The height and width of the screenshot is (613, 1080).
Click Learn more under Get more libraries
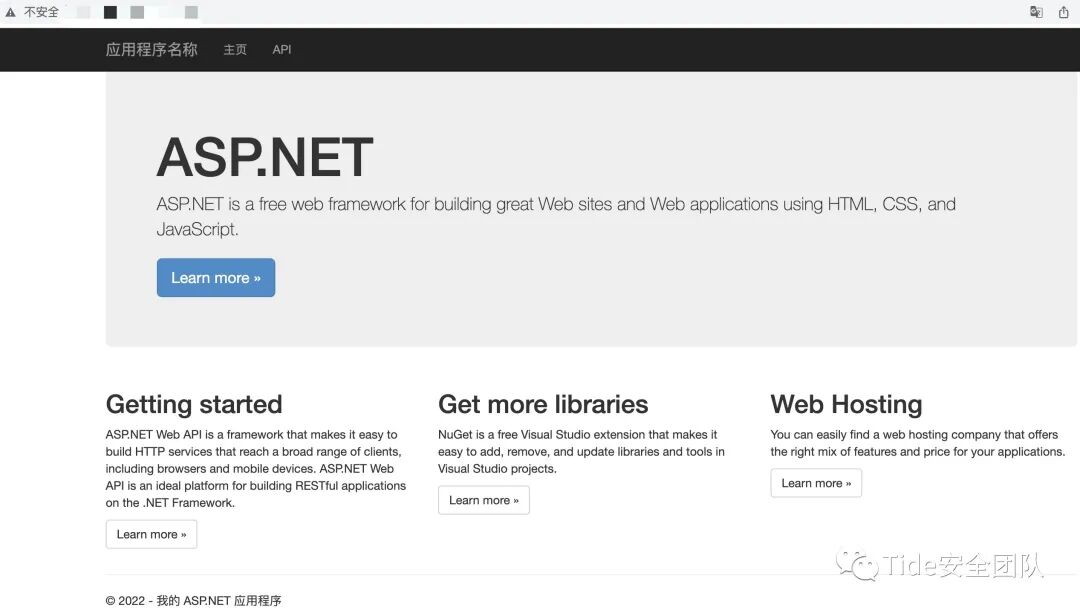(484, 500)
